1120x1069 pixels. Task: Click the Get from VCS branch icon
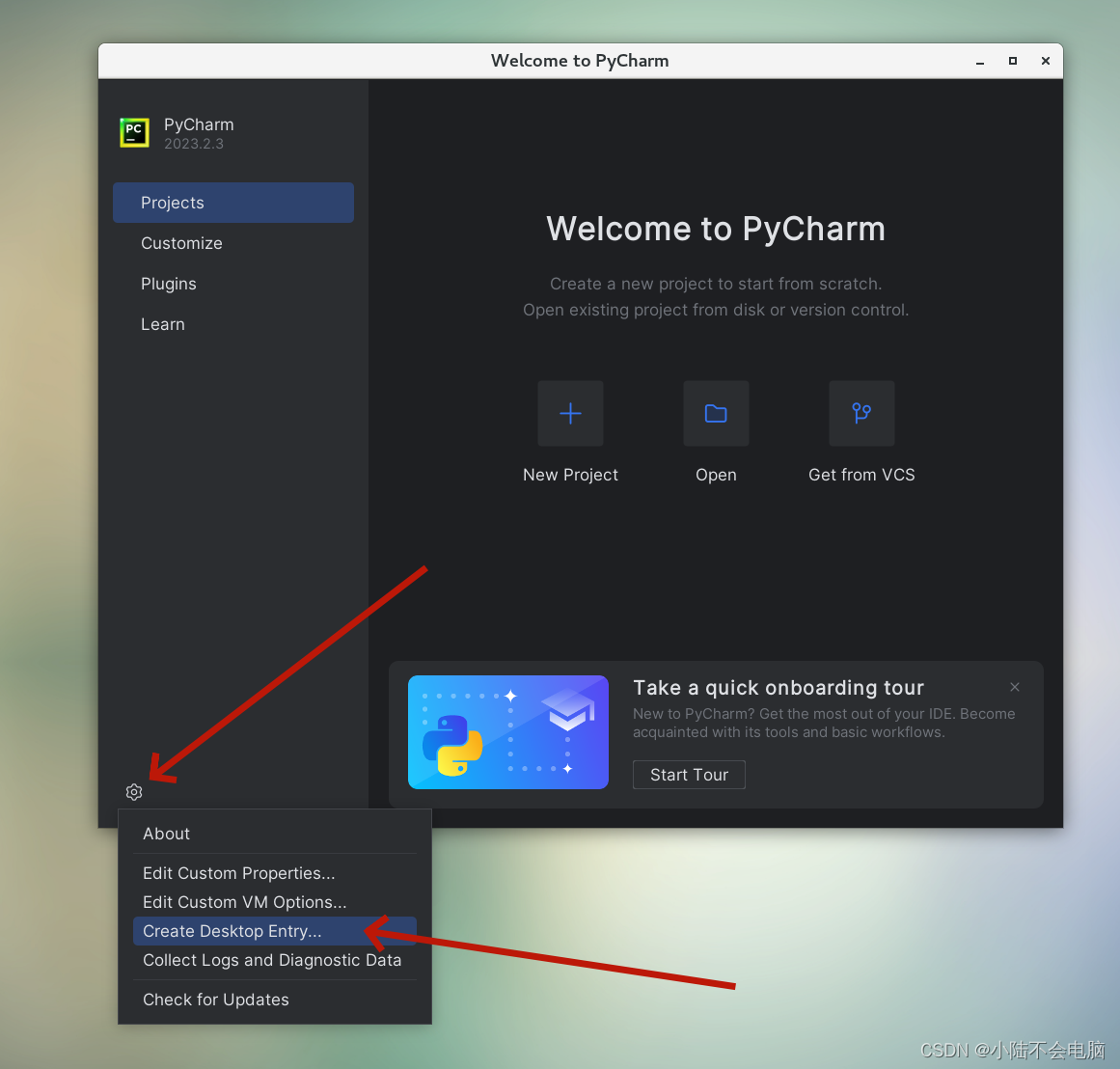click(x=861, y=413)
